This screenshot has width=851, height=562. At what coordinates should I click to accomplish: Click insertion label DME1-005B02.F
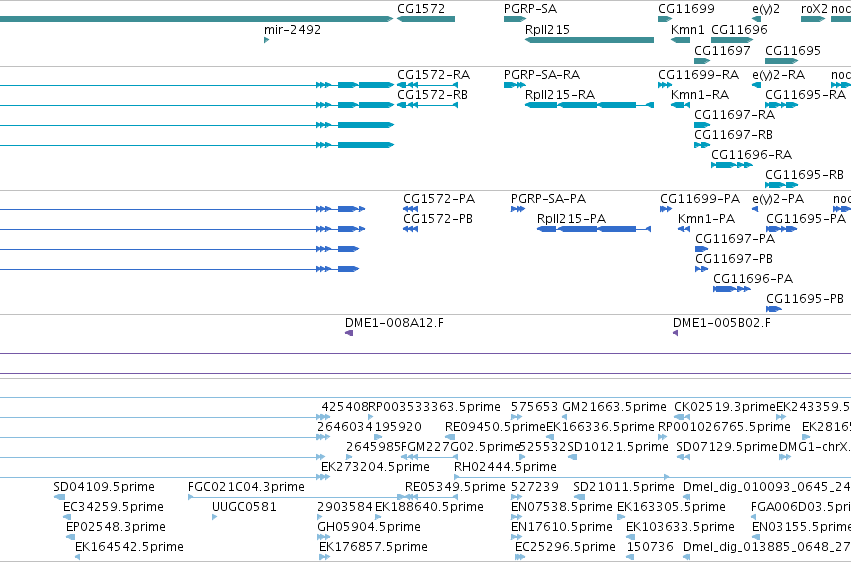point(721,323)
